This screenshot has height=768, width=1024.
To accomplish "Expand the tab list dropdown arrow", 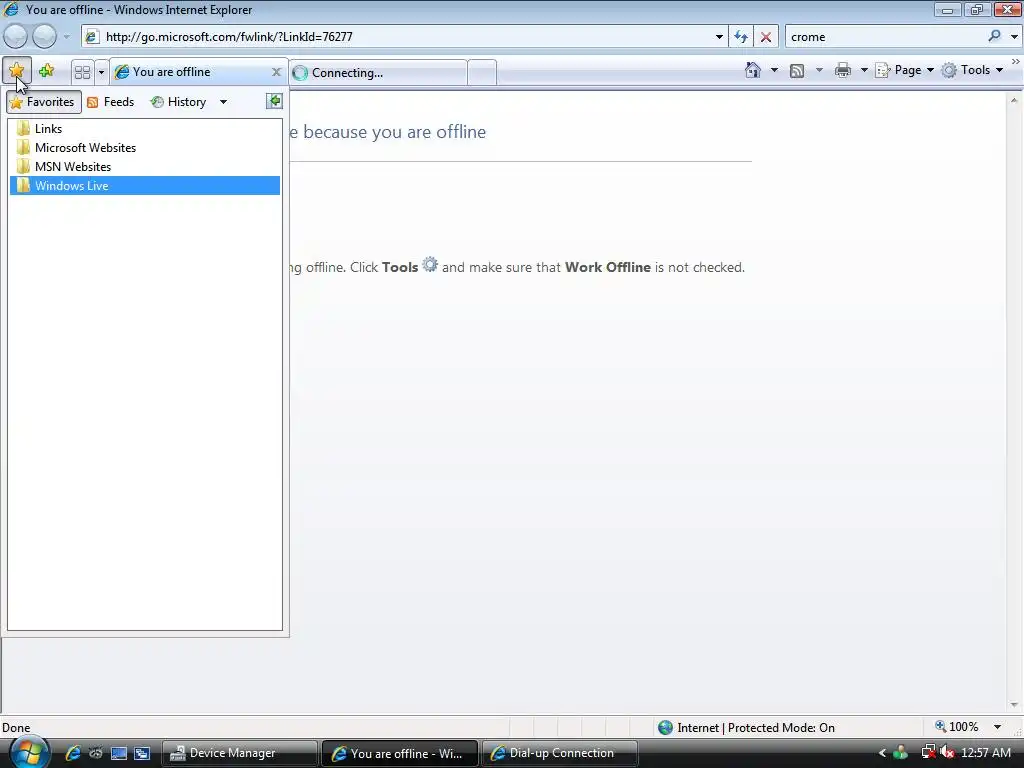I will click(x=101, y=72).
